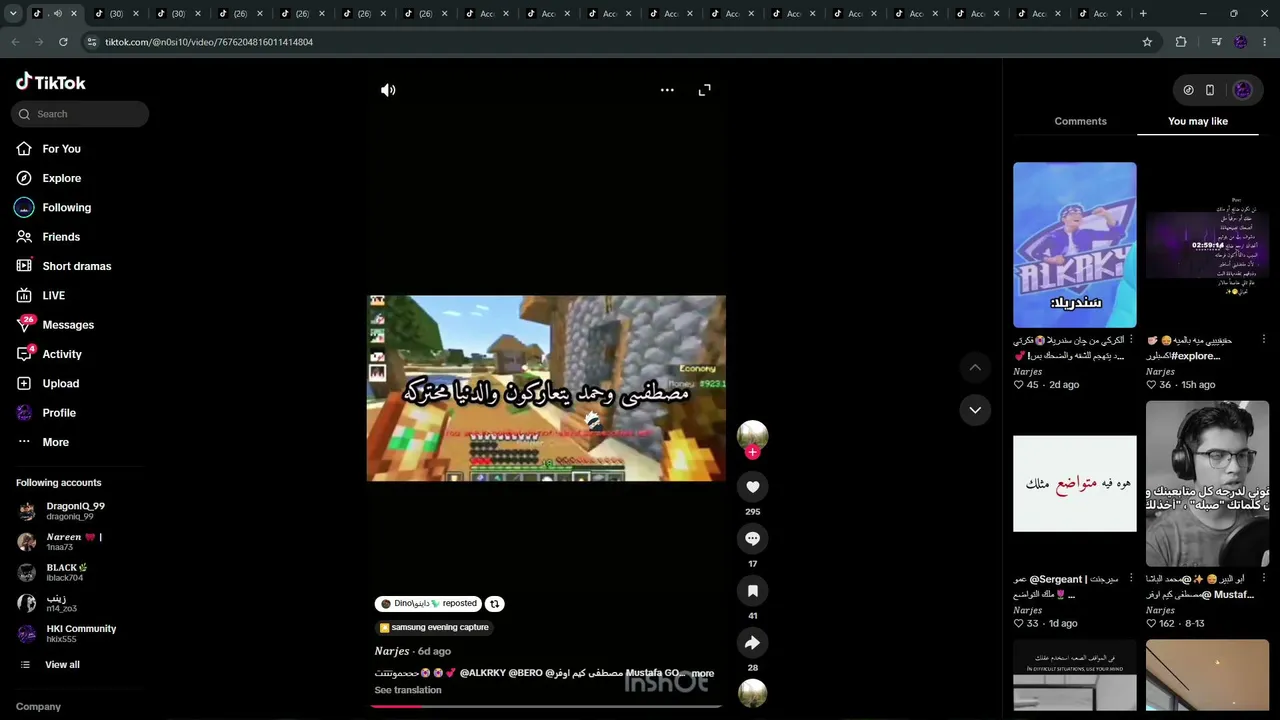
Task: Bookmark this page with the star icon
Action: [1147, 42]
